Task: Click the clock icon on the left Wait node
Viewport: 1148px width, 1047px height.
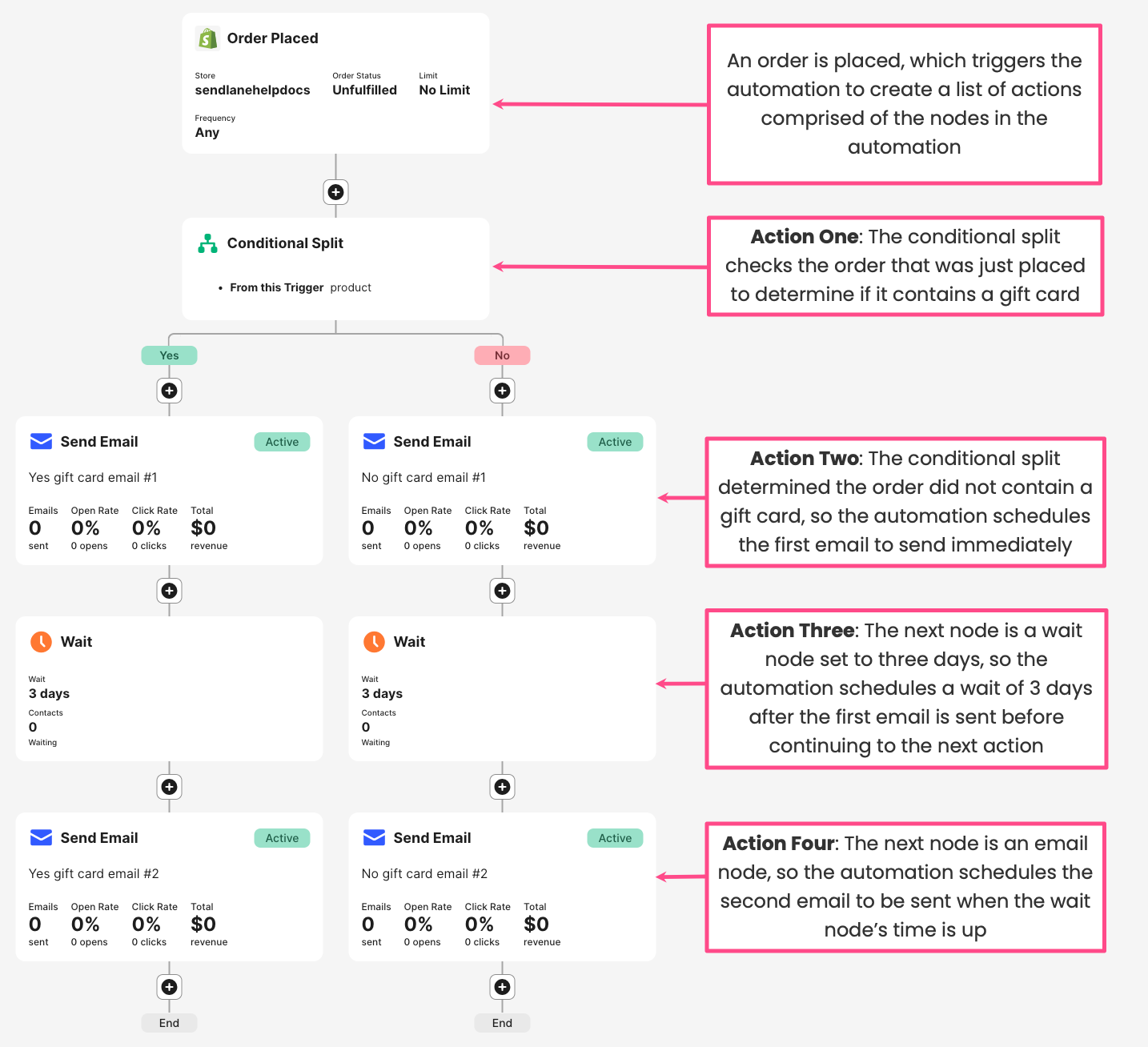Action: [41, 642]
